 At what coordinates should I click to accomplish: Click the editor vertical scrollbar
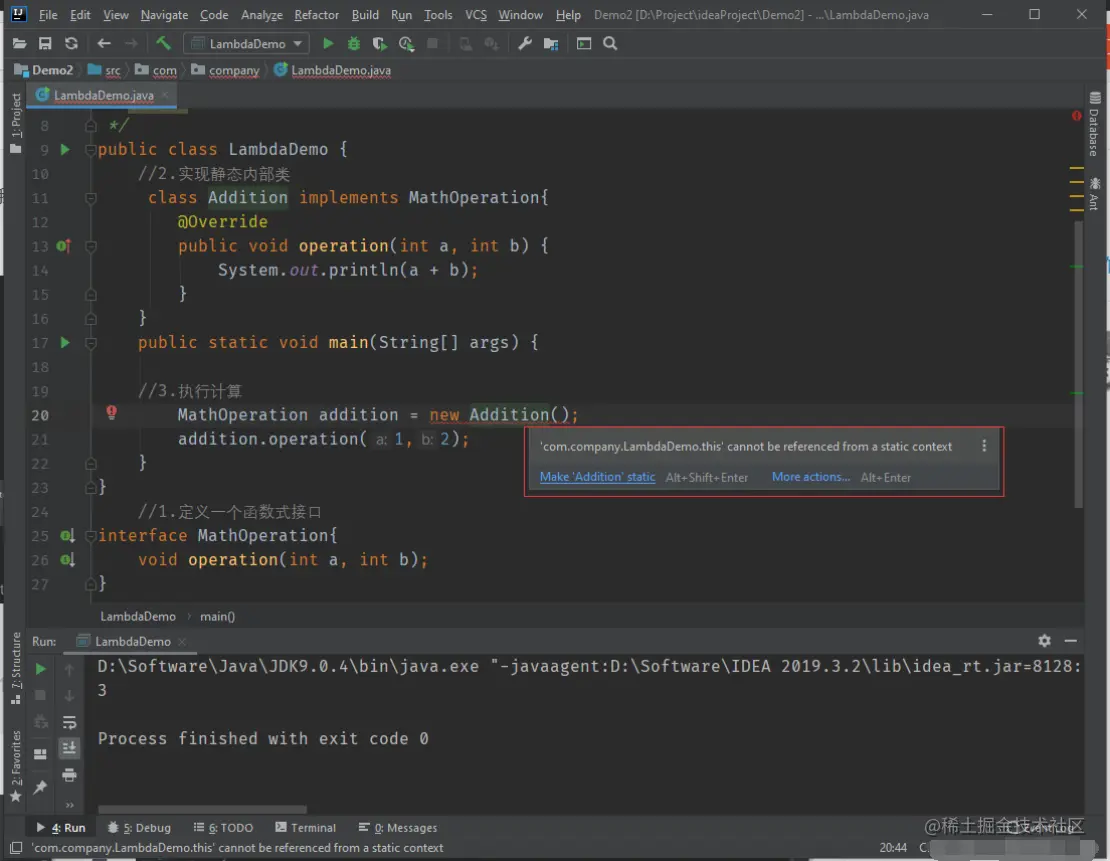pyautogui.click(x=1079, y=365)
